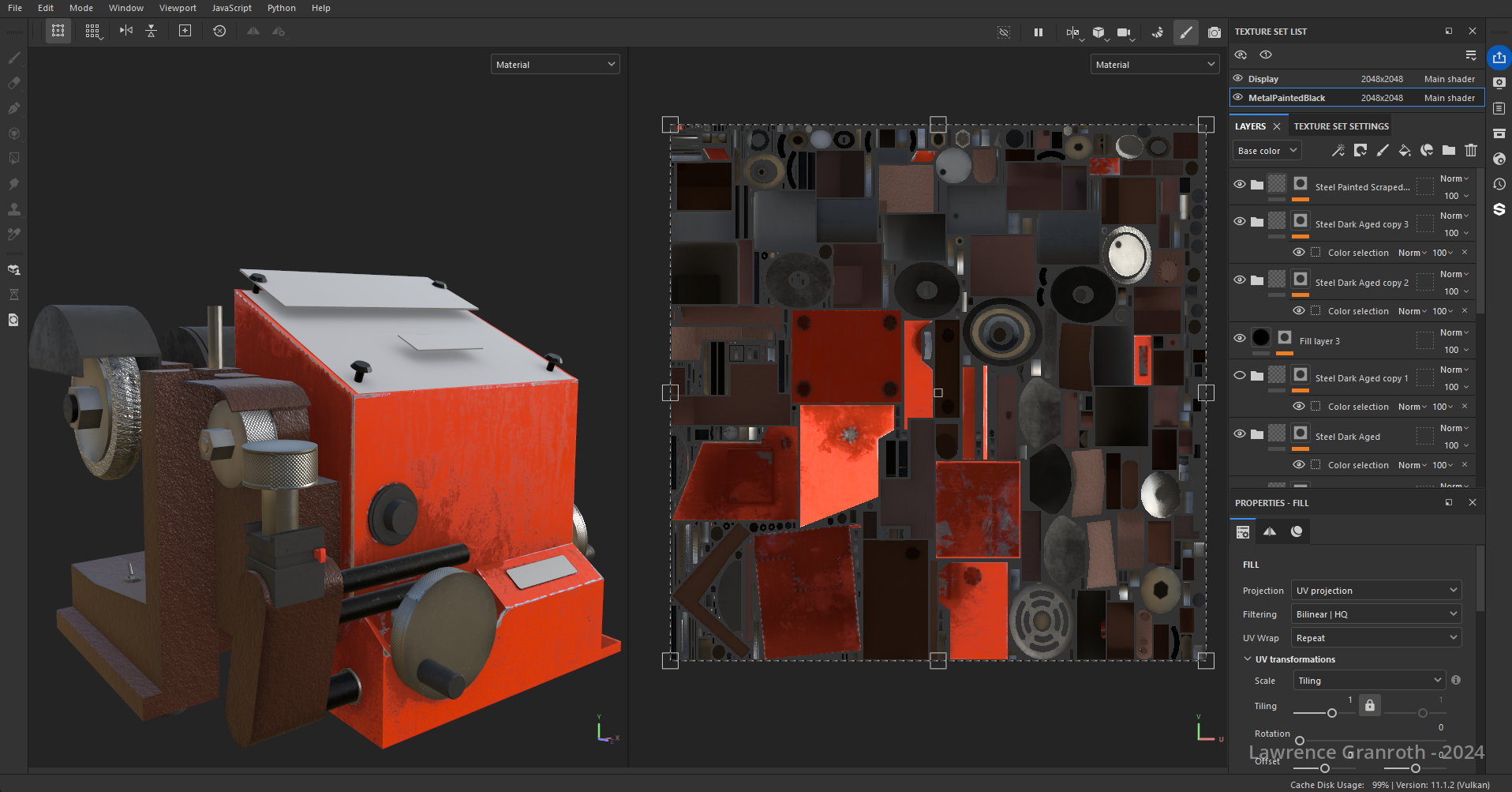Open the Projection dropdown showing UV projection
Viewport: 1512px width, 792px height.
(1375, 591)
